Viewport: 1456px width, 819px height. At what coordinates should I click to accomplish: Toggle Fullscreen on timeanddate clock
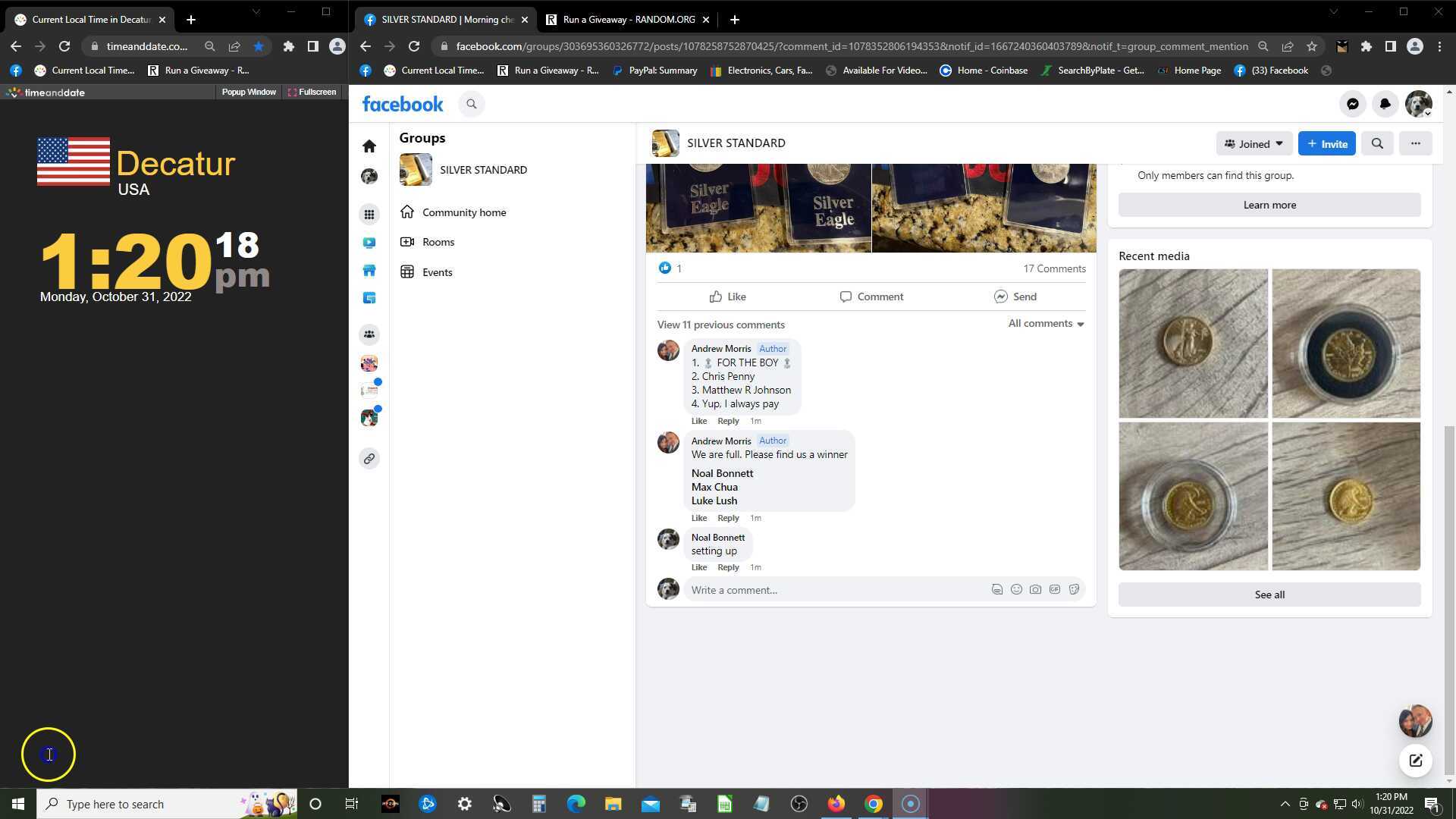click(x=312, y=92)
